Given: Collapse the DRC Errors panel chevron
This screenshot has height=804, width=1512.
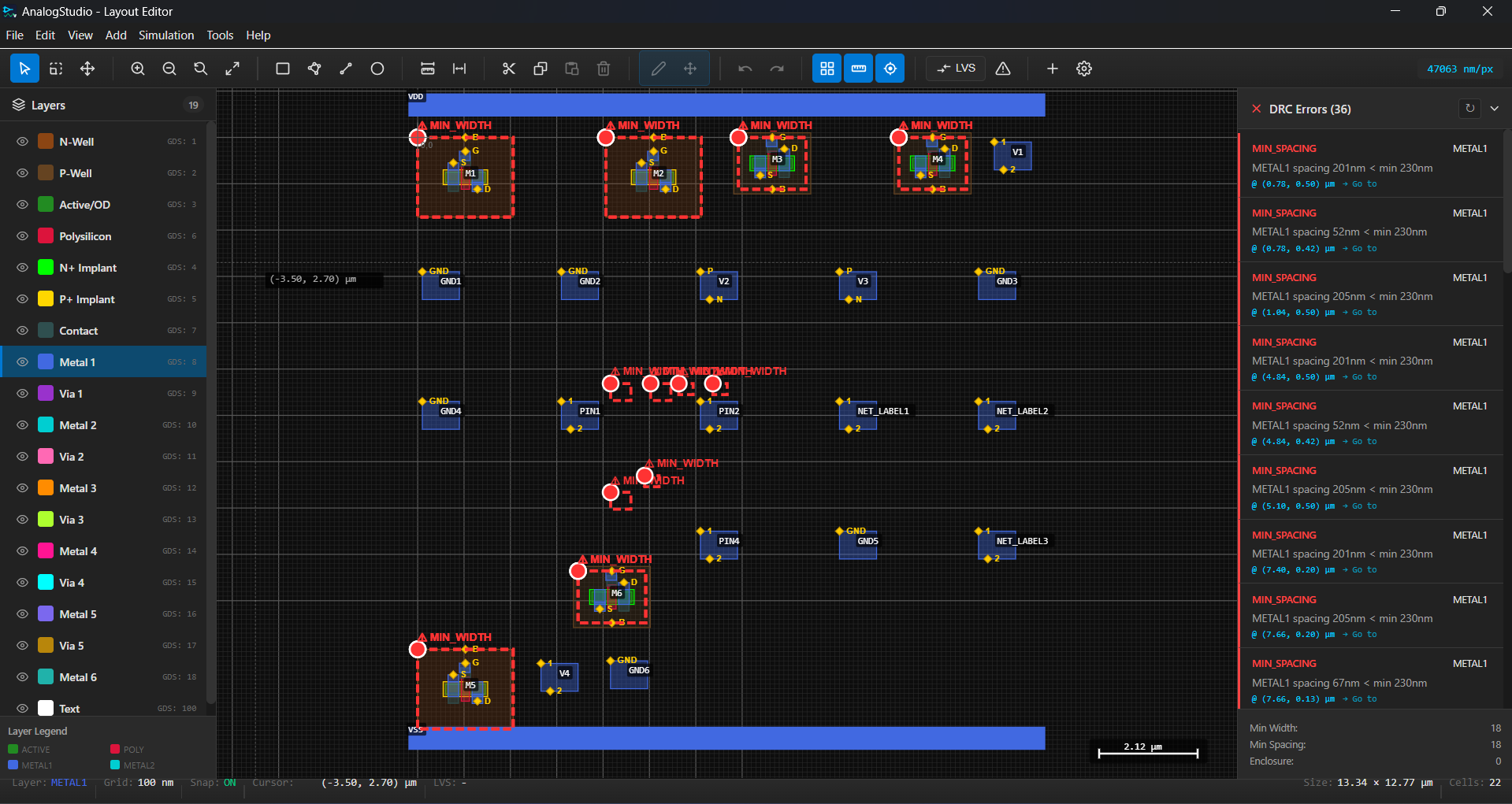Looking at the screenshot, I should (x=1495, y=109).
